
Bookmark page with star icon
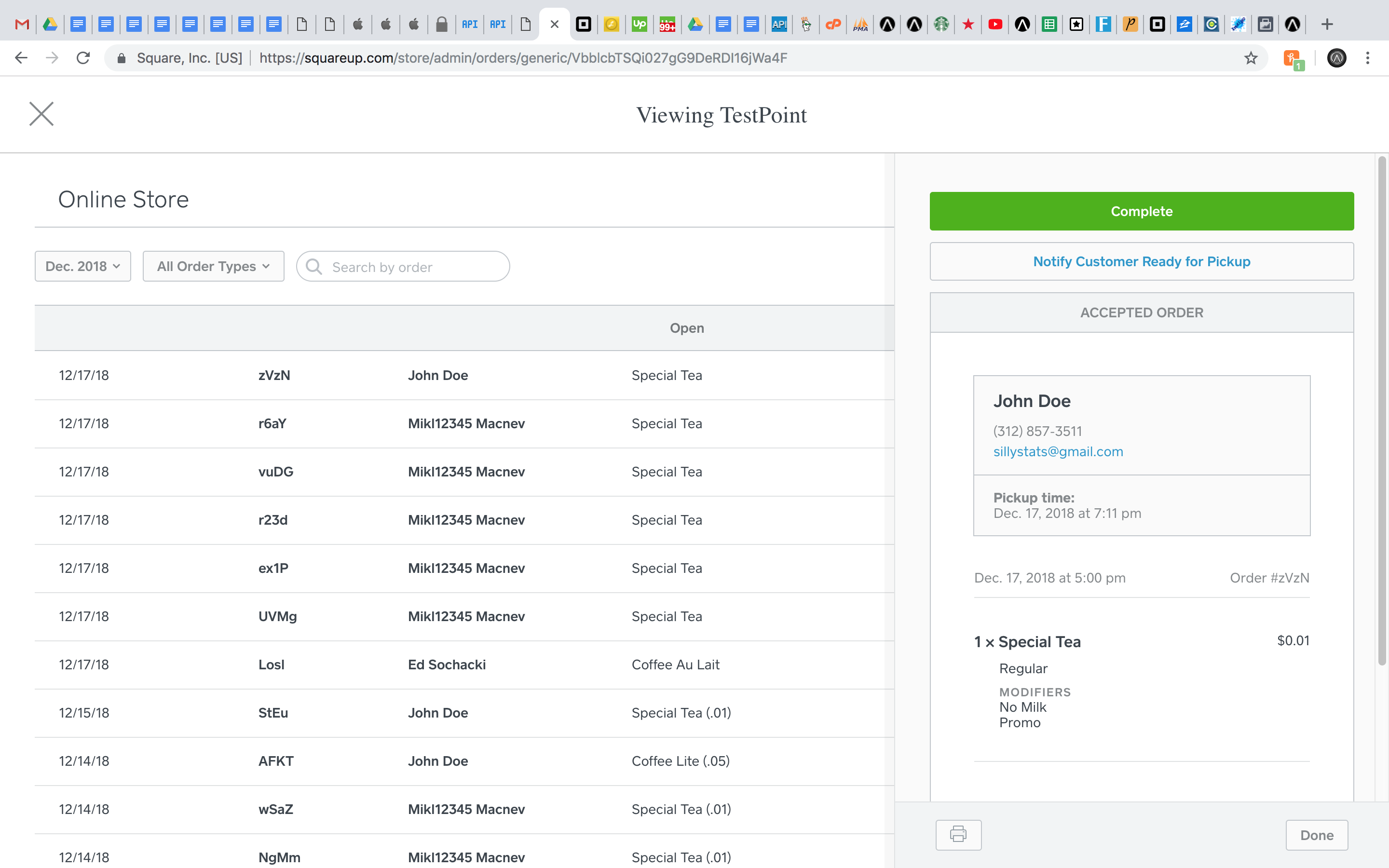[x=1251, y=58]
